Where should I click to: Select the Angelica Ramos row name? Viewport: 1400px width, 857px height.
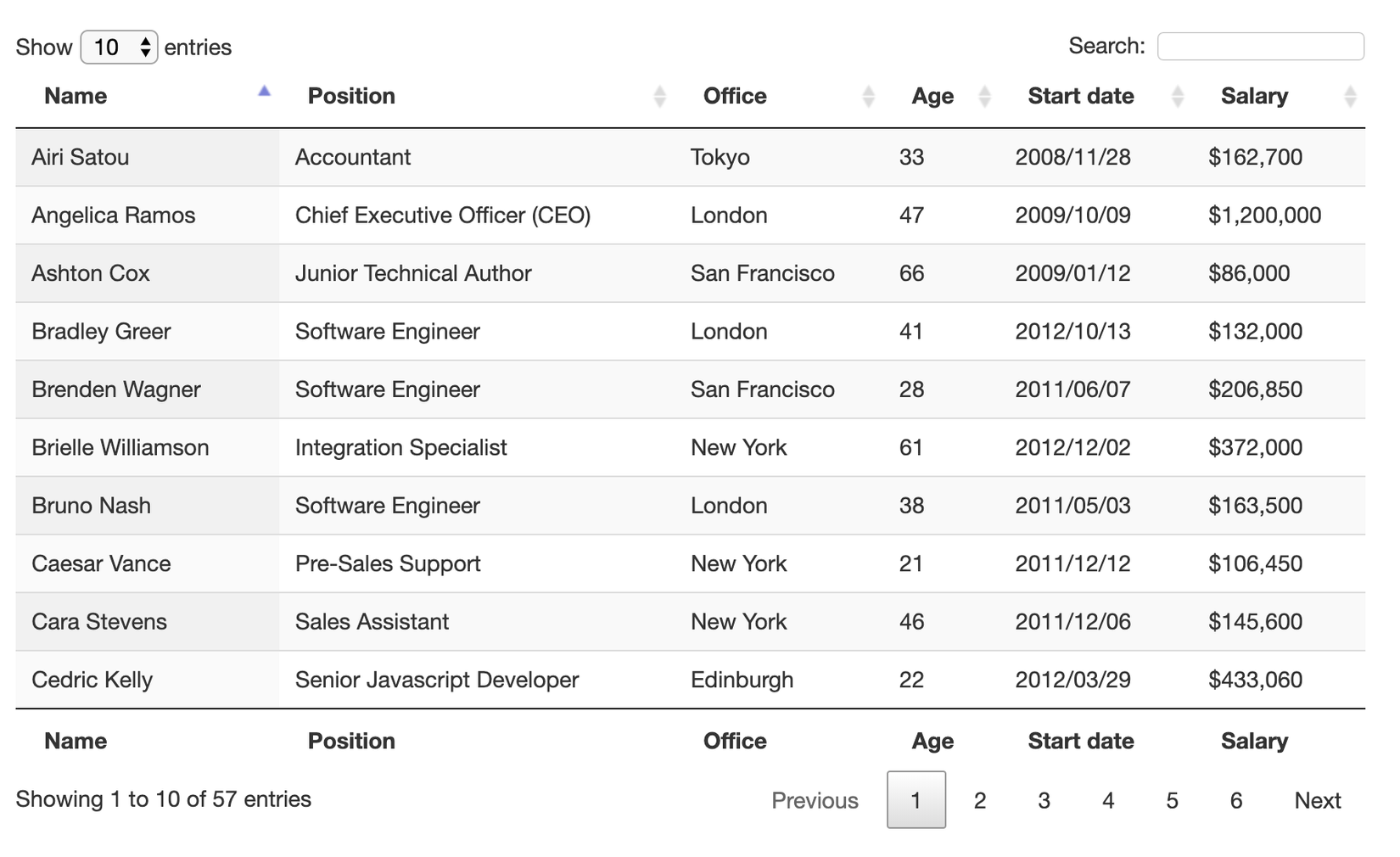tap(114, 216)
